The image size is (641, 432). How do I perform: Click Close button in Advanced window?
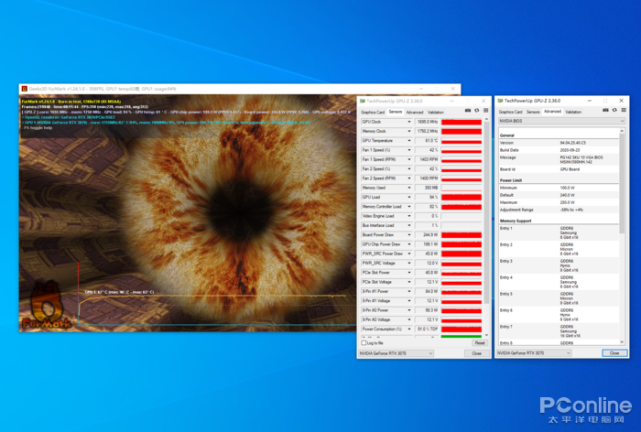pos(614,353)
